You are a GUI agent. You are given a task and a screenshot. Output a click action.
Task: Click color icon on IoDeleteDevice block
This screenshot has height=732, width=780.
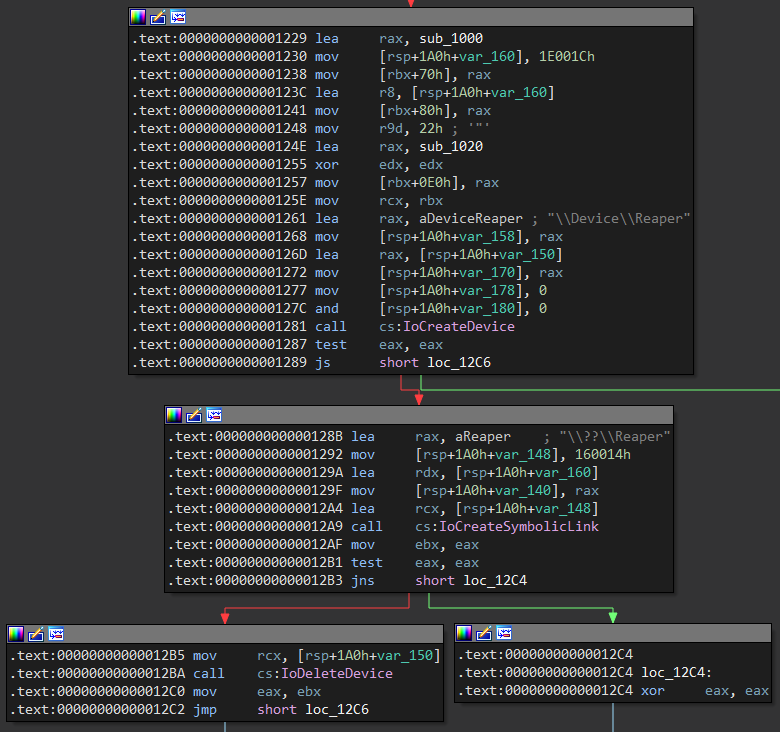[x=16, y=634]
